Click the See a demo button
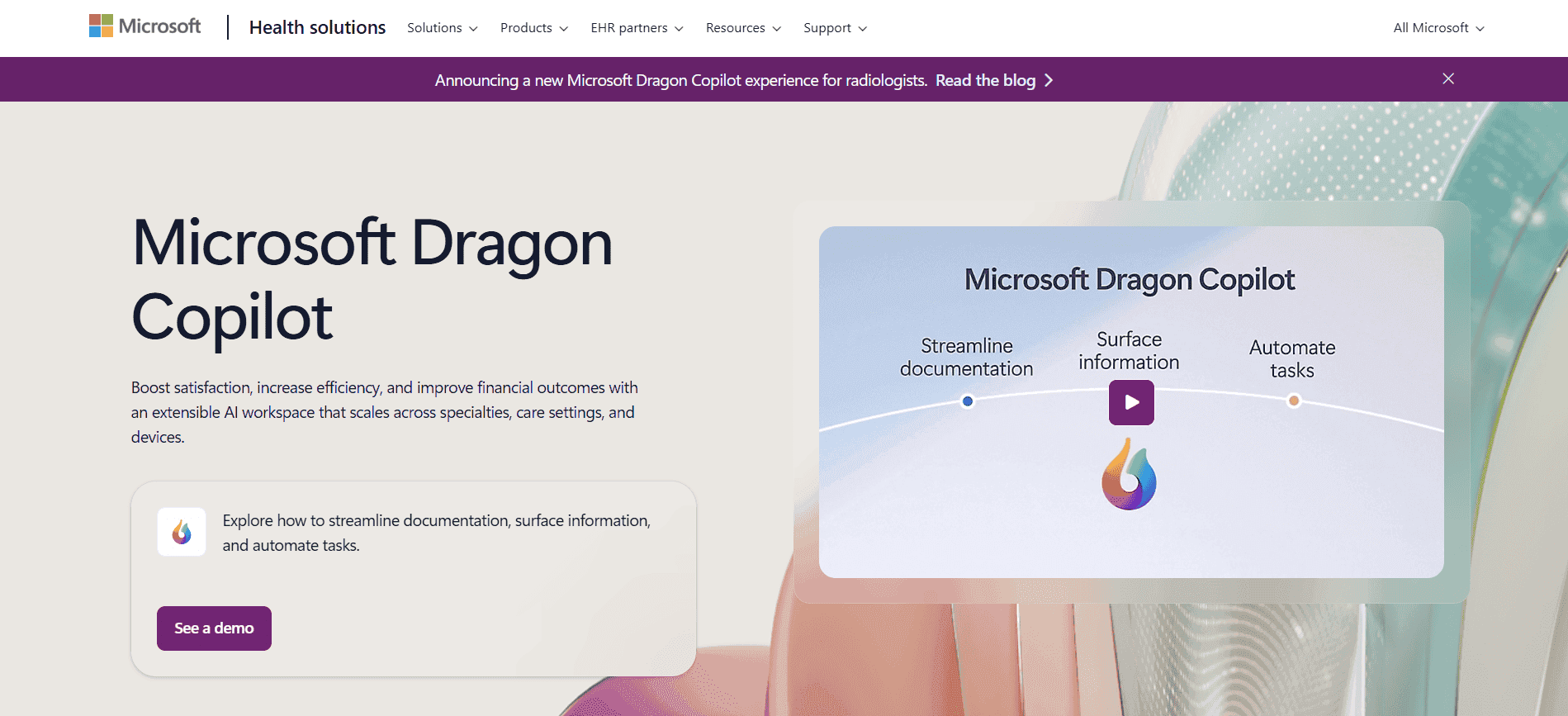1568x716 pixels. click(214, 628)
